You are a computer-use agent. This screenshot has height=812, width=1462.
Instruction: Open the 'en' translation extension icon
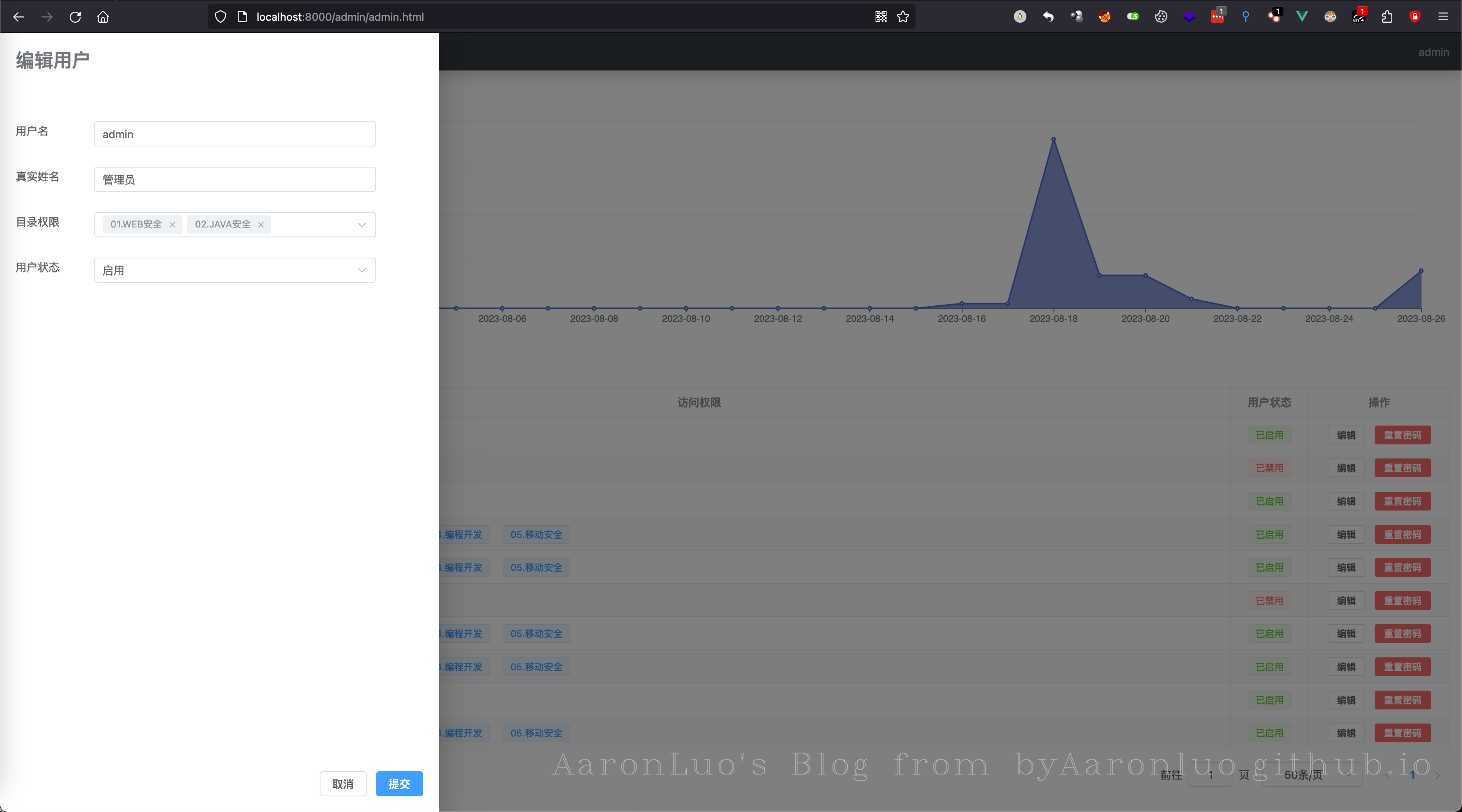(x=1359, y=16)
